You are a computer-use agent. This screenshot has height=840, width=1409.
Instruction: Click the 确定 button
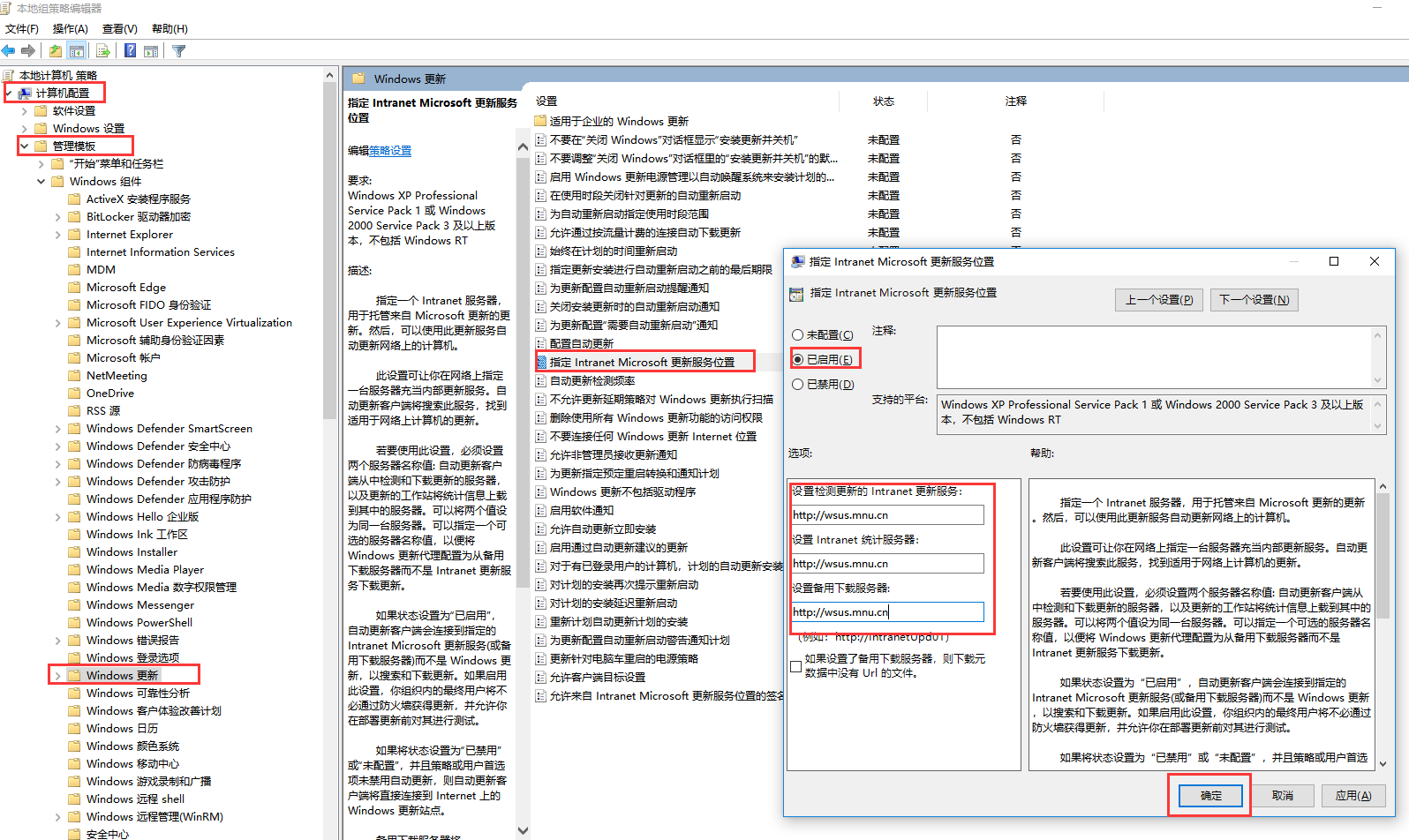pyautogui.click(x=1209, y=795)
